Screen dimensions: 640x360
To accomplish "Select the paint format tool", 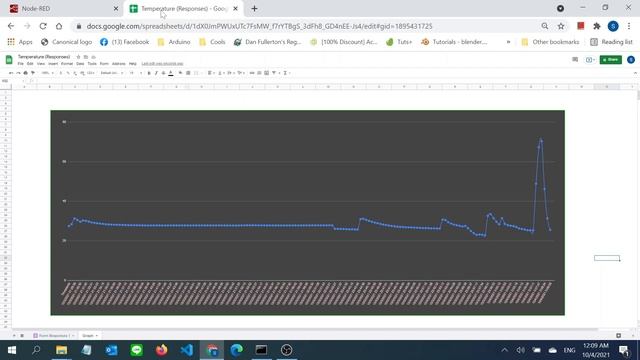I will [33, 73].
